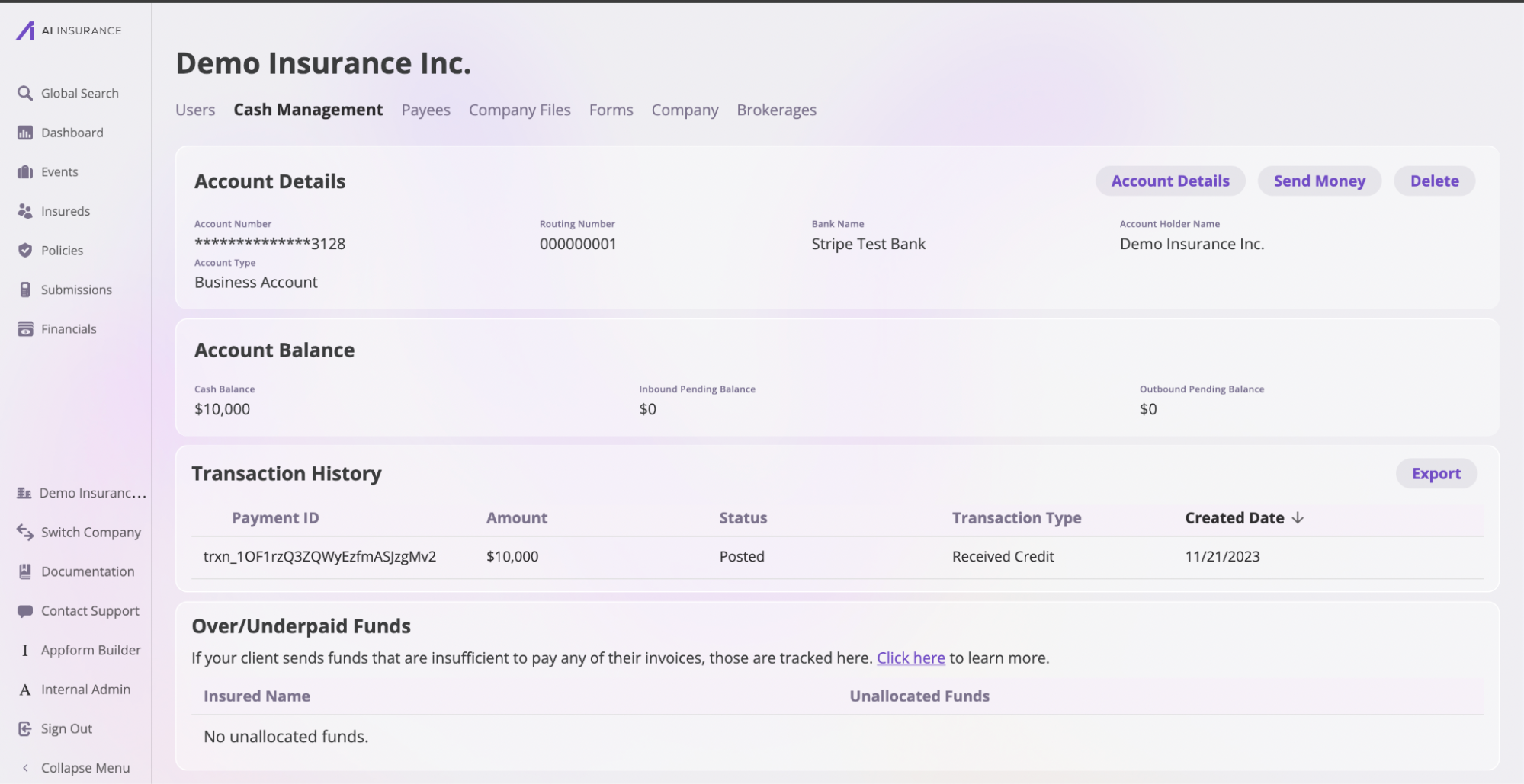Follow the 'Click here' learn more link
The image size is (1524, 784).
pos(911,658)
